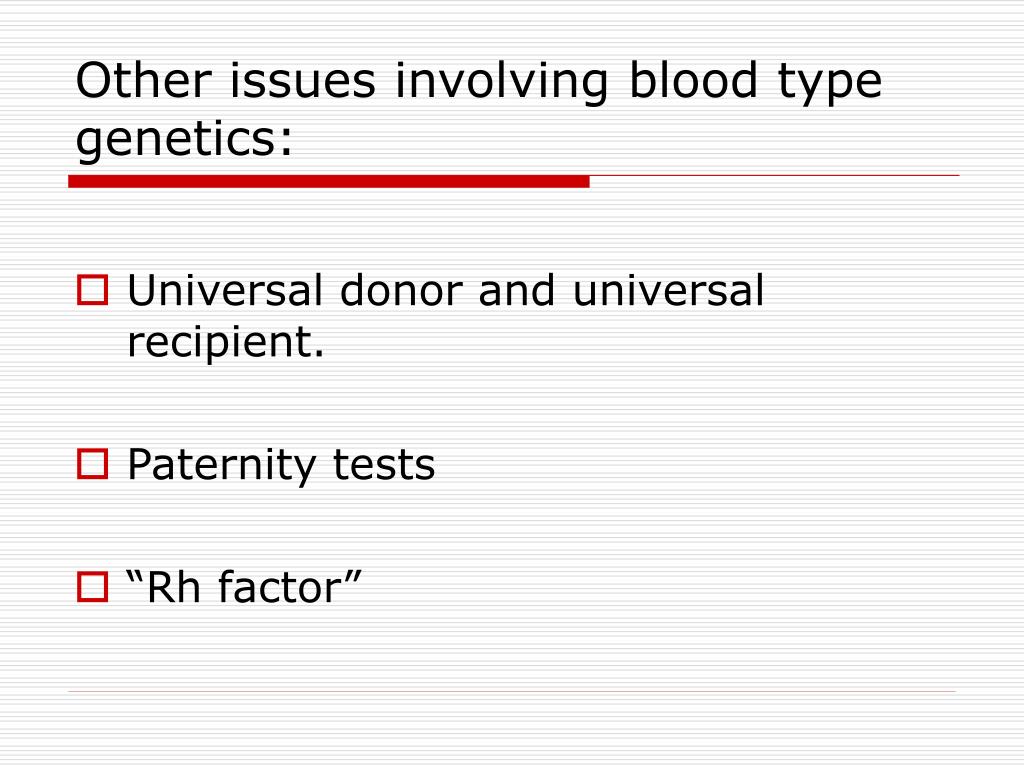This screenshot has width=1024, height=768.
Task: Click the word "and" in the first bullet
Action: [517, 290]
